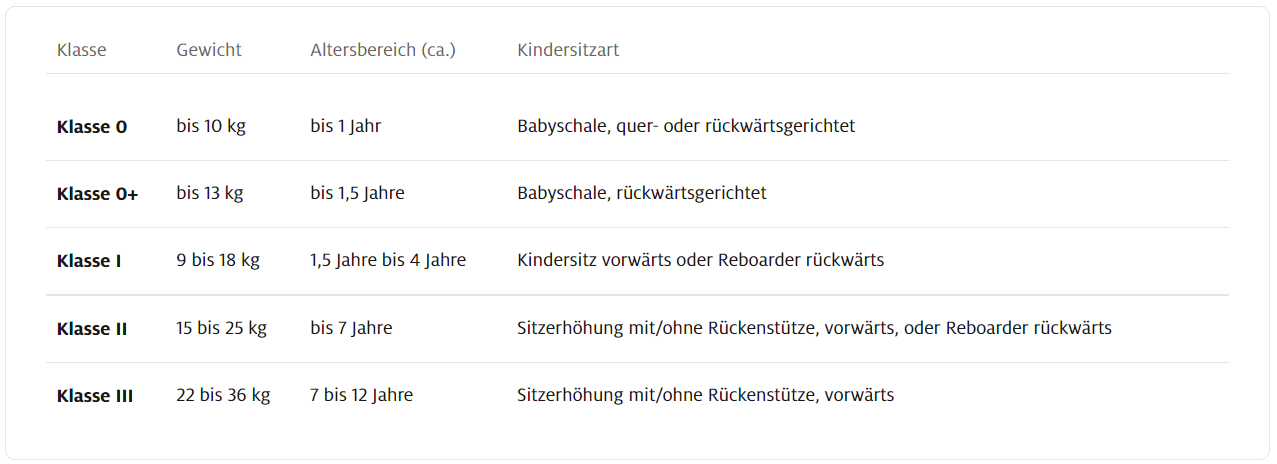Click the 'bis 7 Jahre' age cell

click(x=351, y=328)
